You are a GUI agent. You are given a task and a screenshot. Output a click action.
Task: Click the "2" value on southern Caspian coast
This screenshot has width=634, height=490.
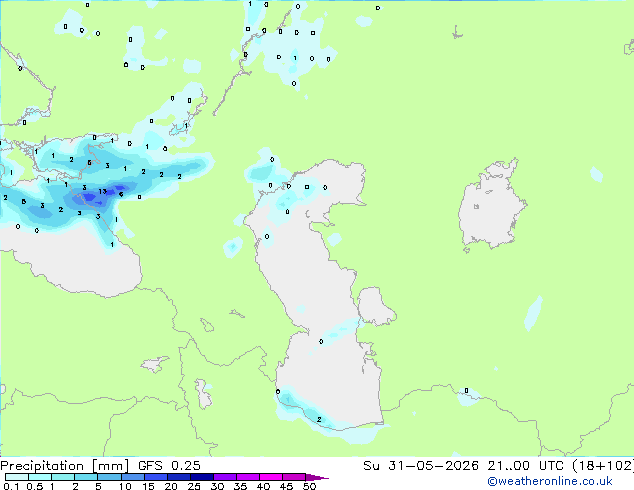pyautogui.click(x=319, y=419)
